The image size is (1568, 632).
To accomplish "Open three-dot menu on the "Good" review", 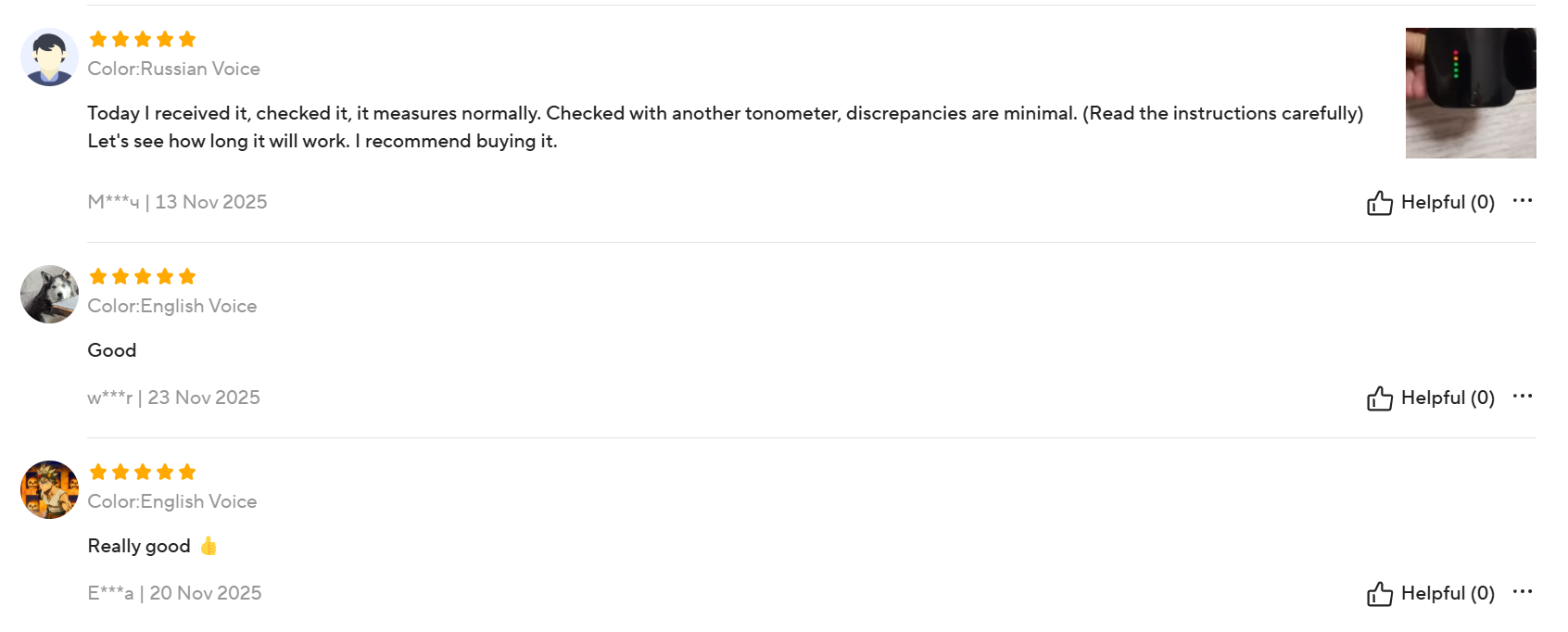I will (1522, 396).
